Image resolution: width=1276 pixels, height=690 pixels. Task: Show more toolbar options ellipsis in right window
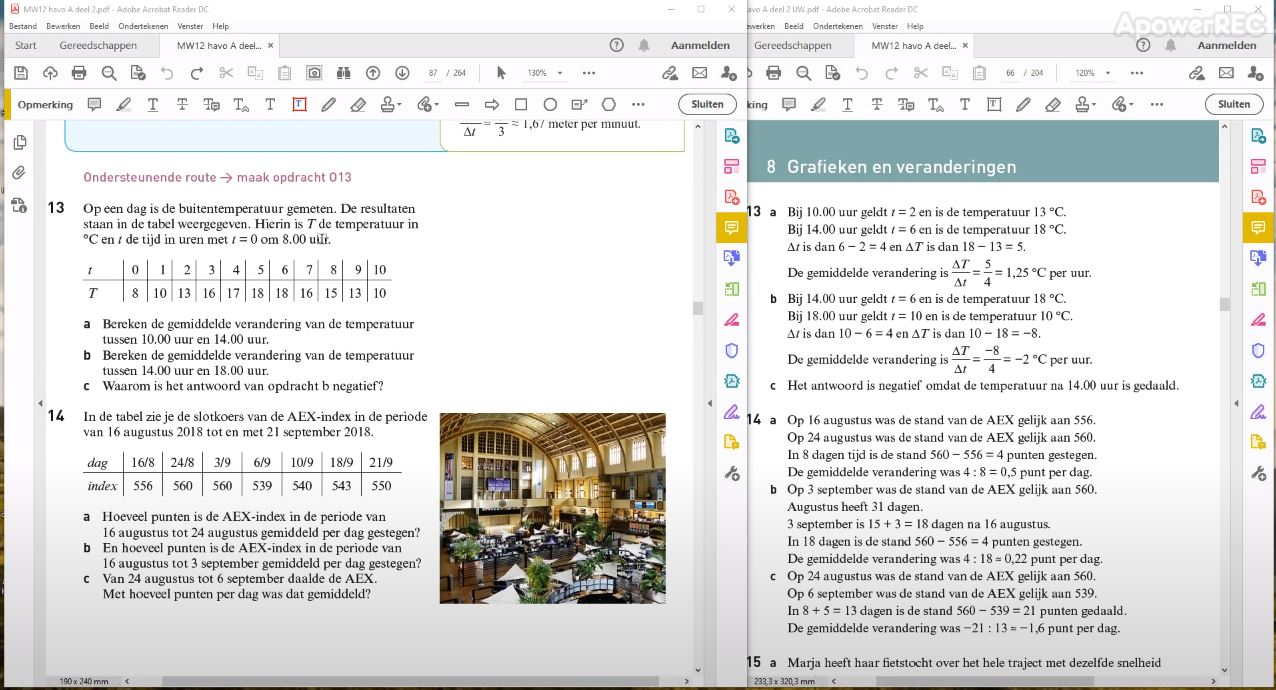pyautogui.click(x=1136, y=73)
